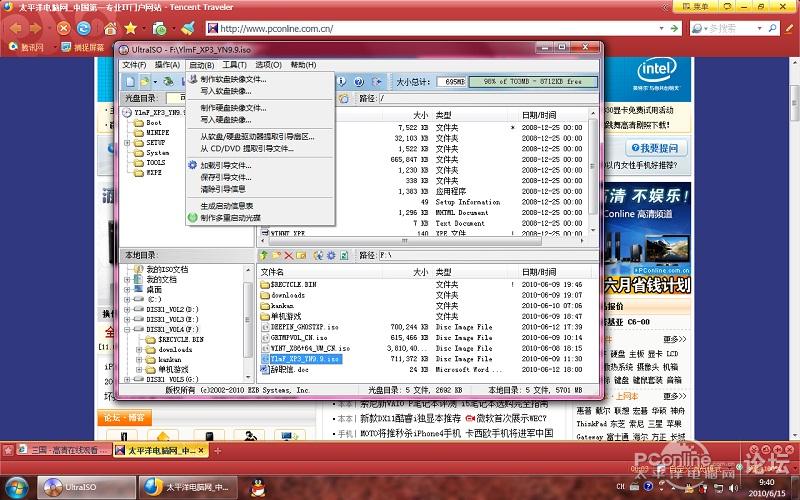Image resolution: width=800 pixels, height=500 pixels.
Task: Click the browser refresh icon
Action: [x=84, y=28]
